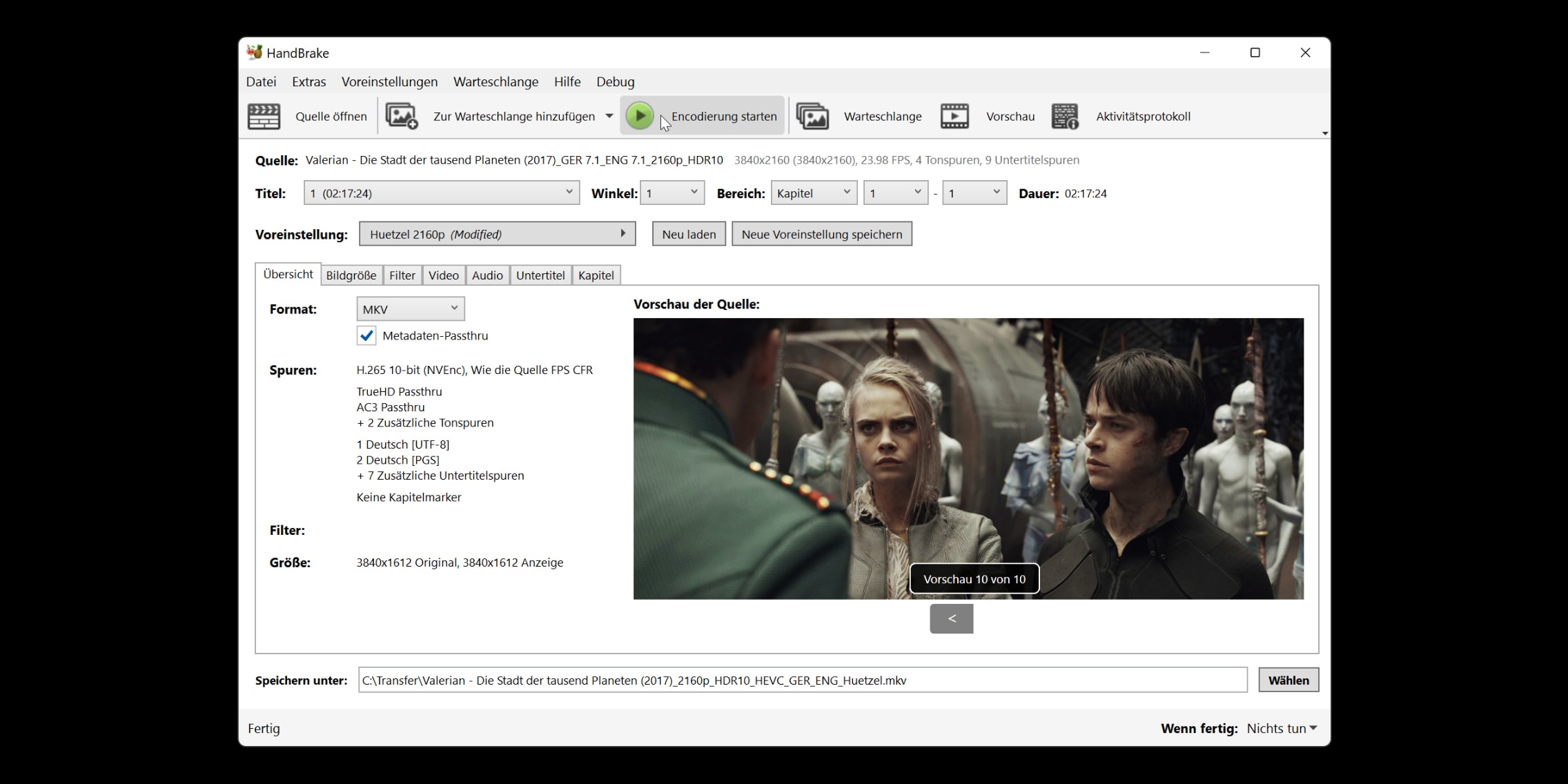Click the H.265 10-bit (NVEnc) video text
Image resolution: width=1568 pixels, height=784 pixels.
(475, 370)
